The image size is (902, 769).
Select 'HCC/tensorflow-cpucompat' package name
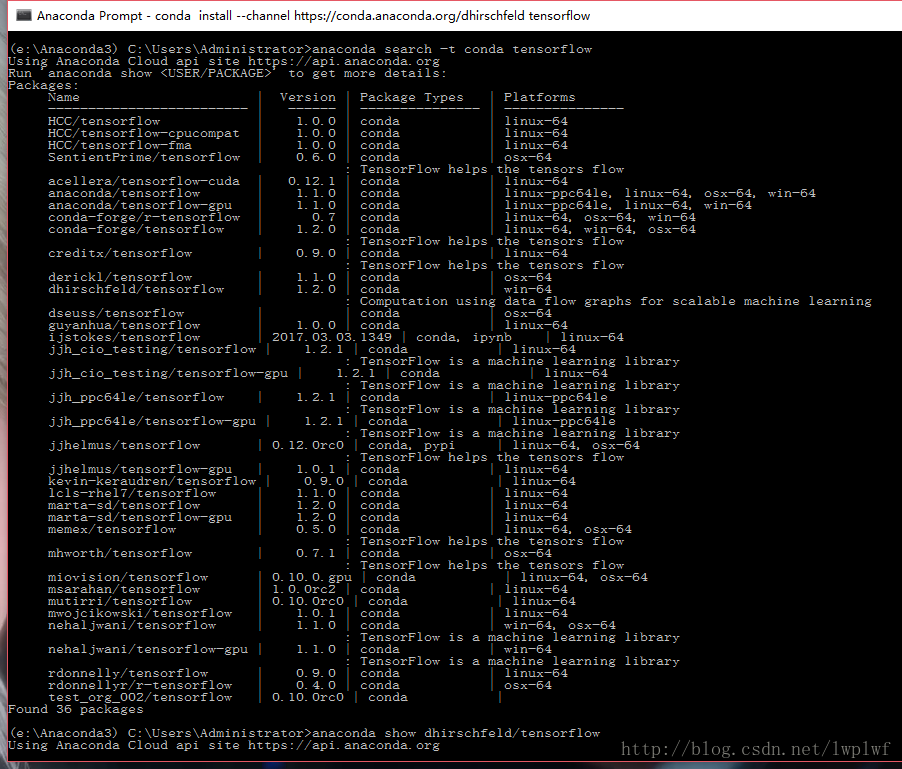coord(144,133)
